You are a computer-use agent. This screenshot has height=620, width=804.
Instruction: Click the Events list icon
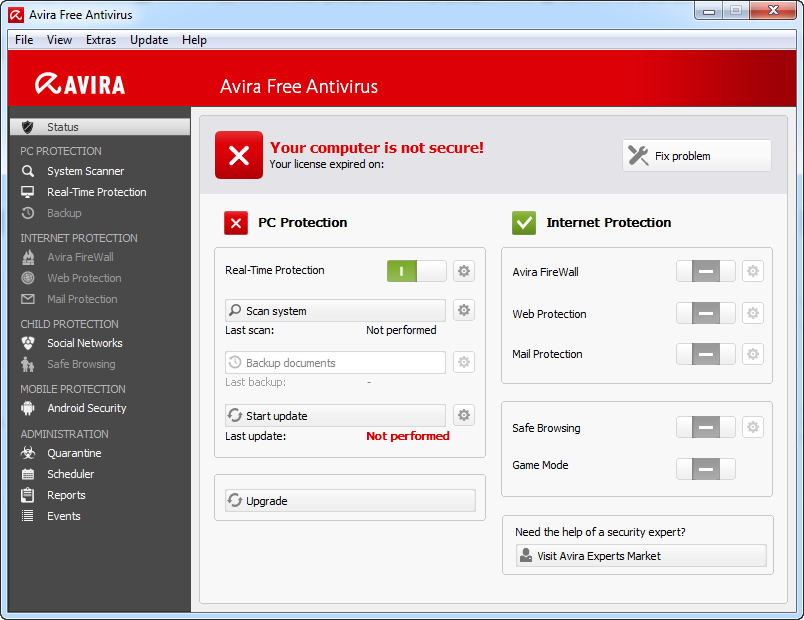click(28, 516)
